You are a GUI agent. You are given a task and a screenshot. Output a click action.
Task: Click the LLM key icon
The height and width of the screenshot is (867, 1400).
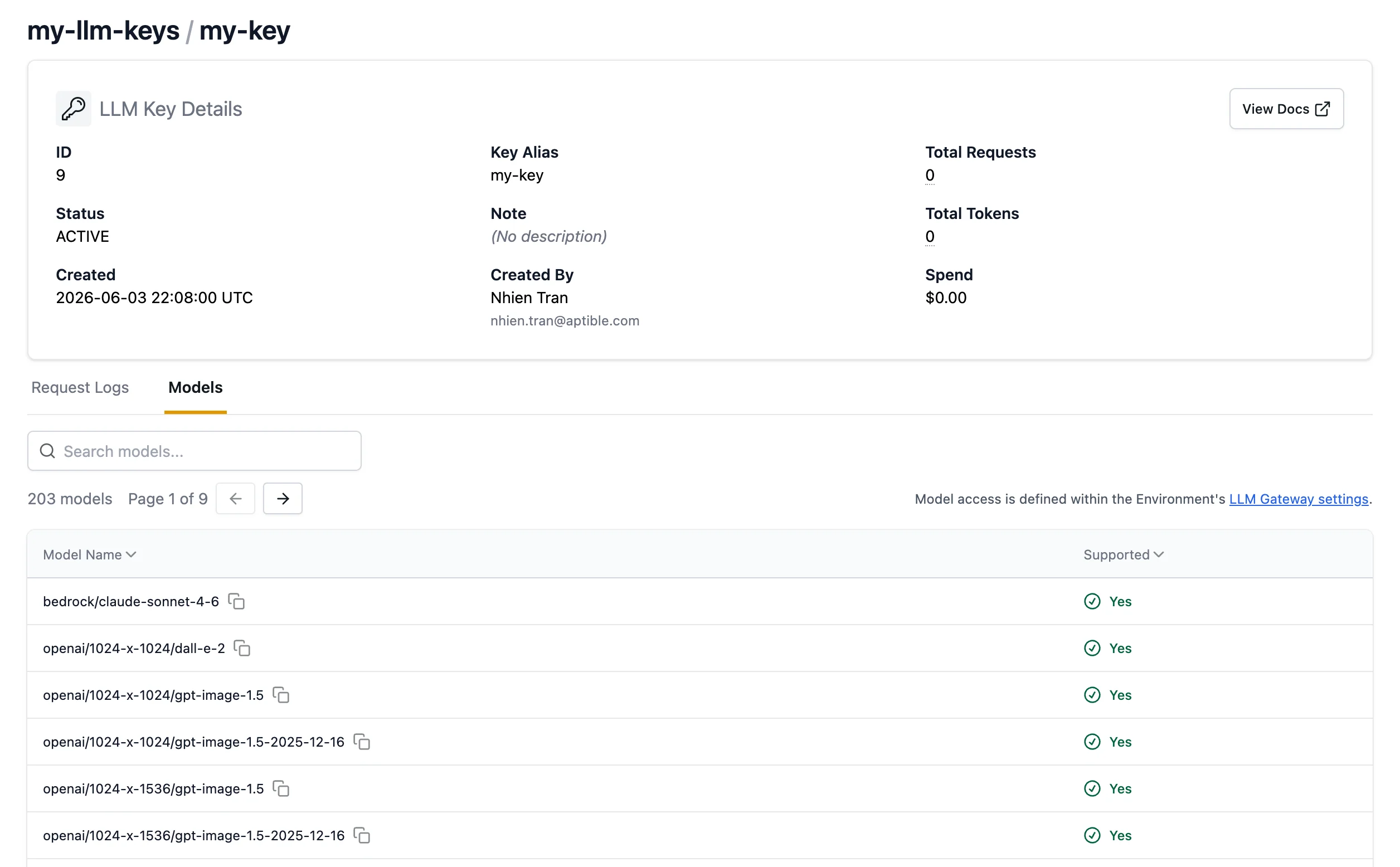click(74, 108)
